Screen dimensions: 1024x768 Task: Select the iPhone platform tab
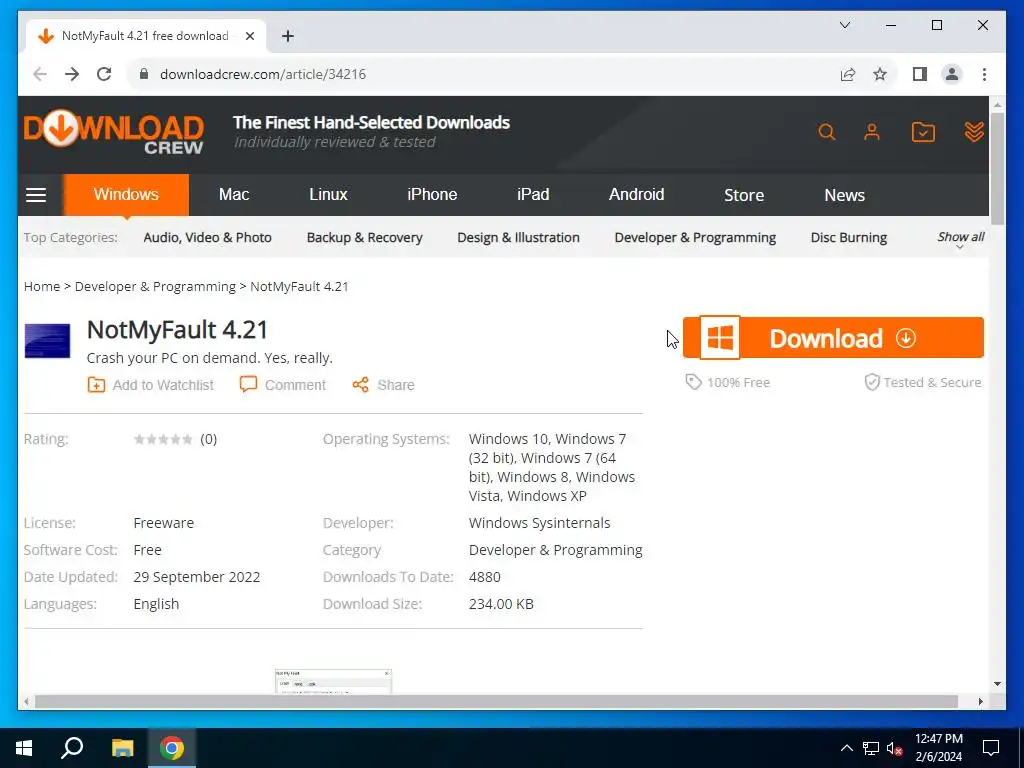(432, 195)
